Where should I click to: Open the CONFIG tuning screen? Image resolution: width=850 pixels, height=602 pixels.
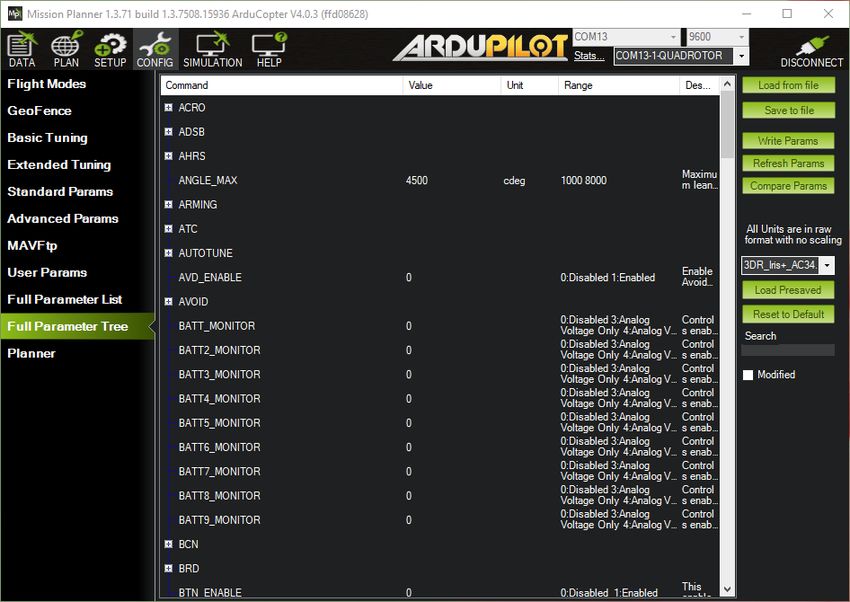point(154,50)
